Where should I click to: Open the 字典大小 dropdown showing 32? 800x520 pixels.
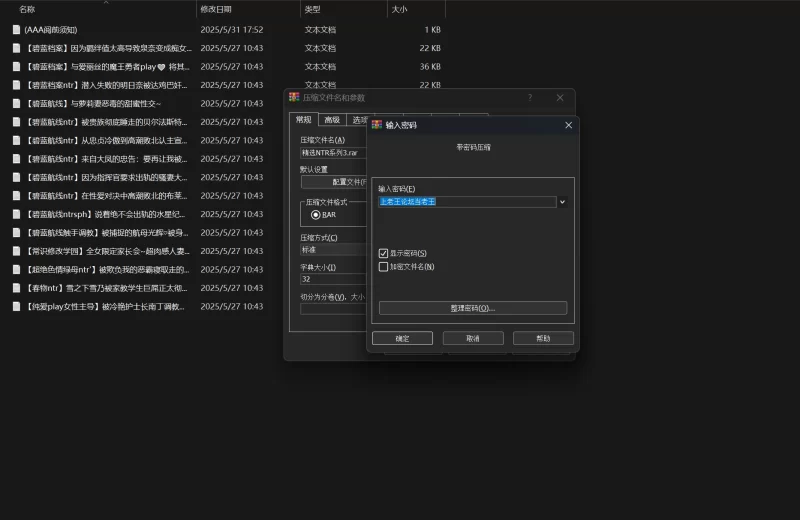click(333, 279)
